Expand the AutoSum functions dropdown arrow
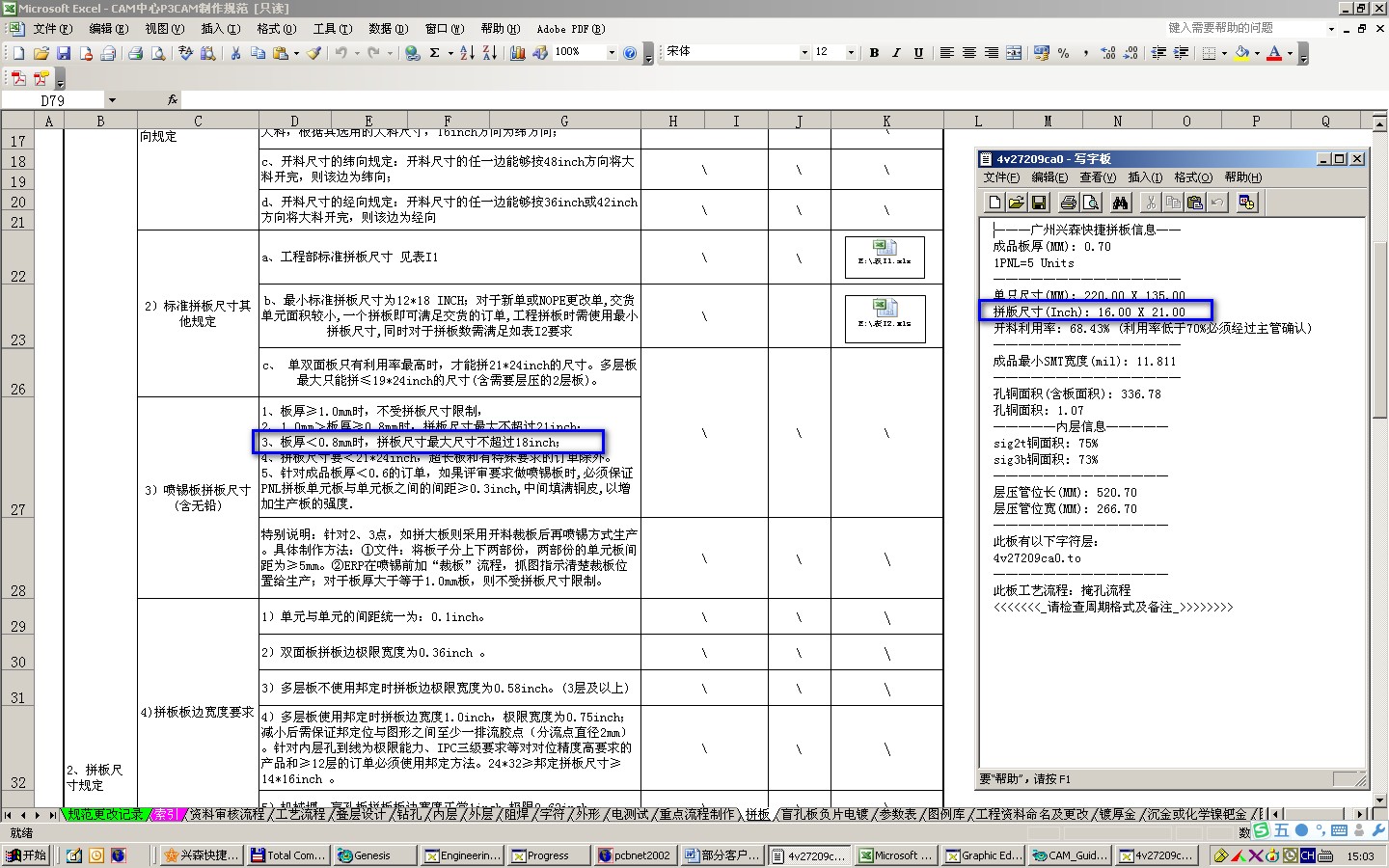Screen dimensions: 1389x868 (x=450, y=53)
